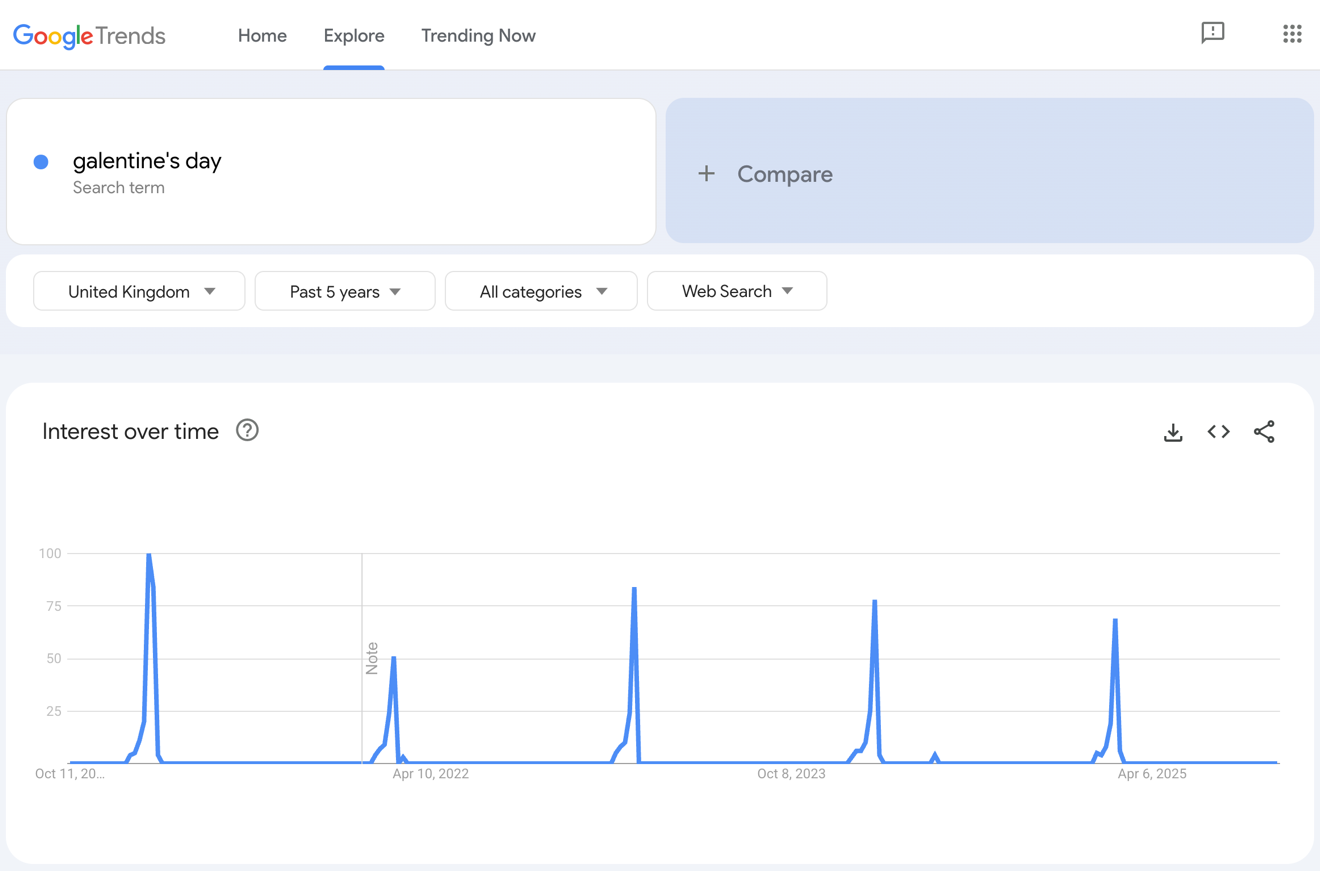Screen dimensions: 1320x871
Task: Select the Explore tab
Action: click(354, 36)
